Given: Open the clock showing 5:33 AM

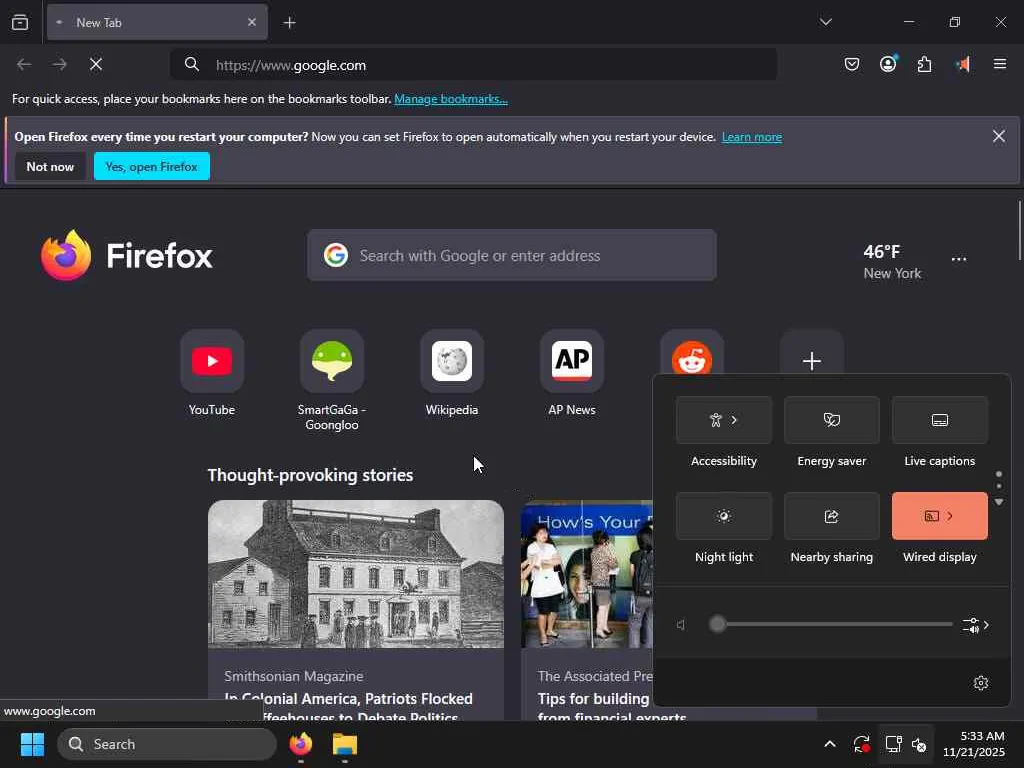Looking at the screenshot, I should (973, 744).
